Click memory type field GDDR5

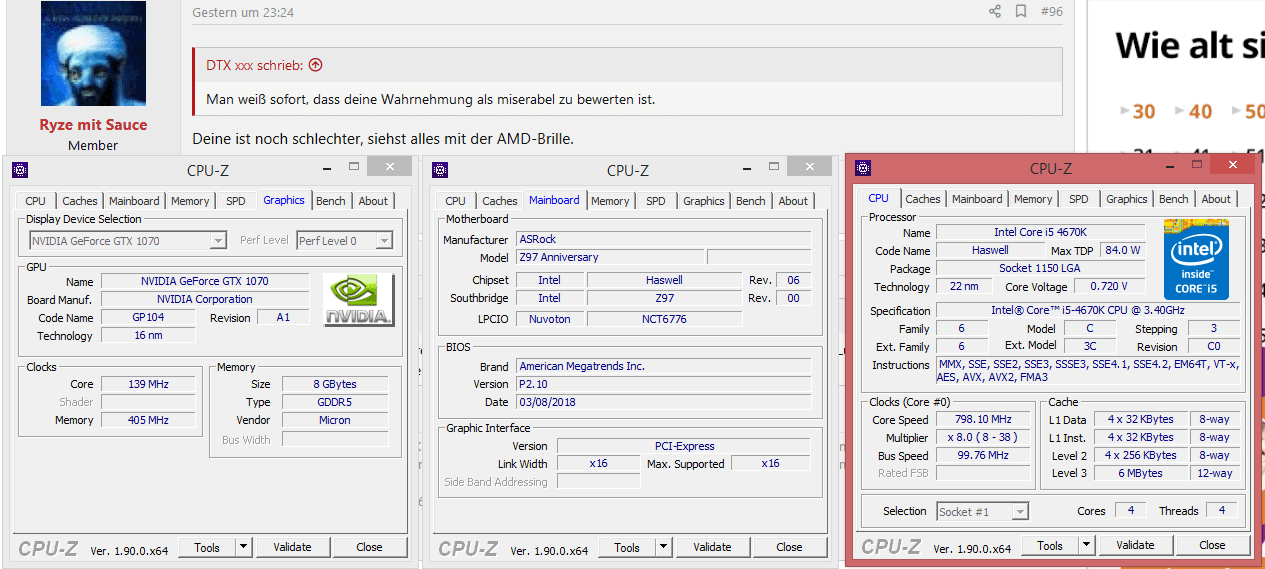tap(335, 402)
